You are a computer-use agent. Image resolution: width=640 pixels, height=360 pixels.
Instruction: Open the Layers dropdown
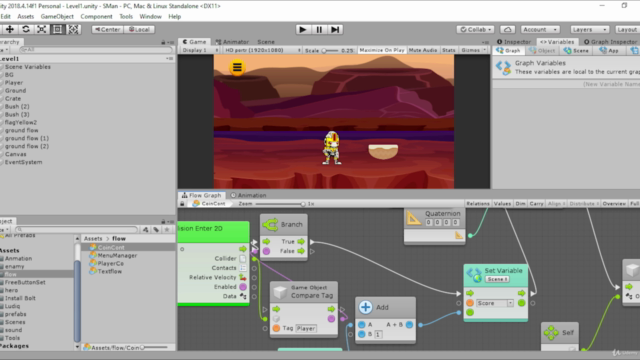[x=589, y=29]
